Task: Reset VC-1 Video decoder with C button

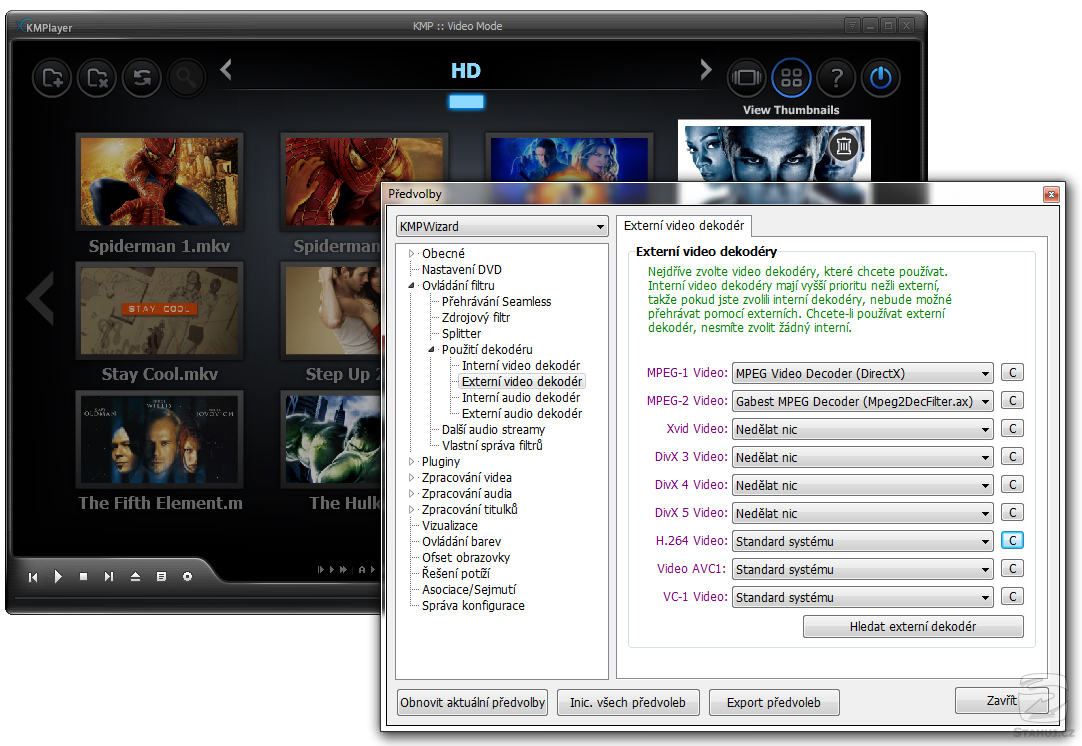Action: coord(1012,596)
